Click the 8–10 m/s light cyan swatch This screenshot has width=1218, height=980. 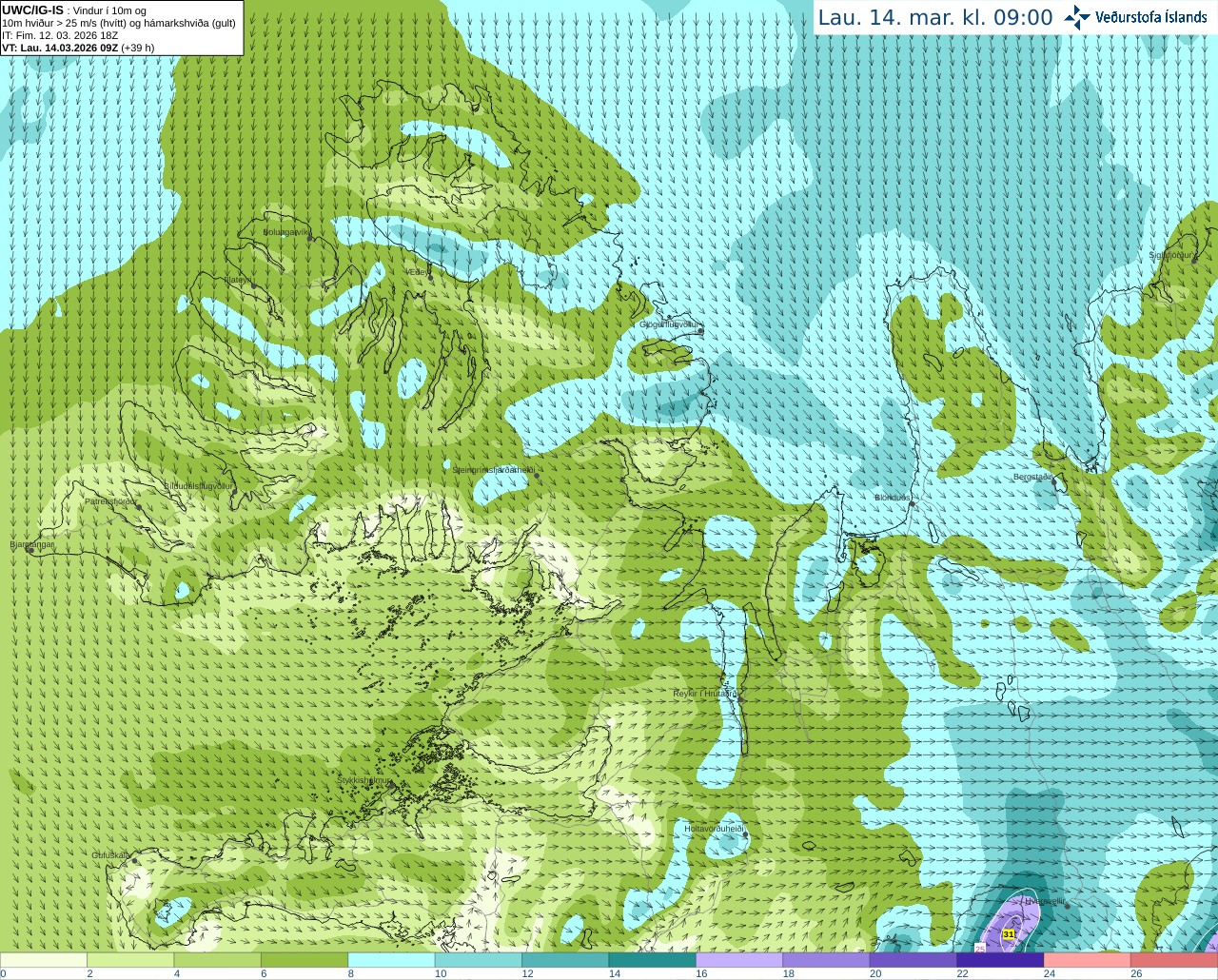pyautogui.click(x=391, y=960)
